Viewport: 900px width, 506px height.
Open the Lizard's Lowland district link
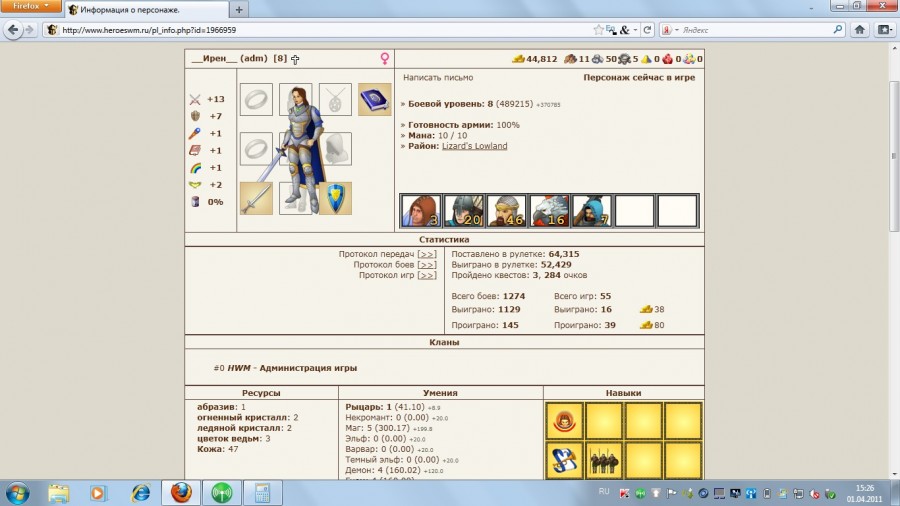[474, 146]
